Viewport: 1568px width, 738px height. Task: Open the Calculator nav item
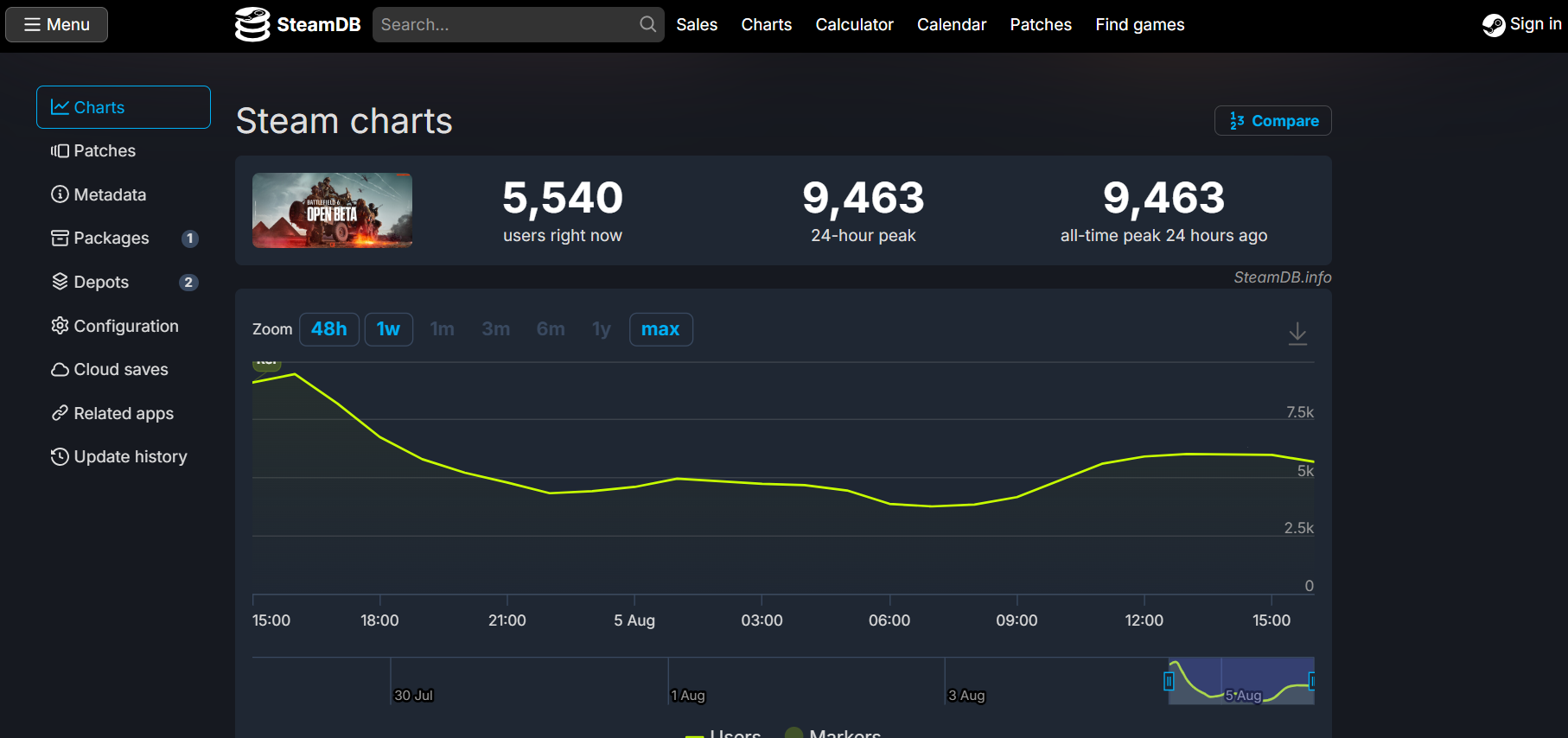pyautogui.click(x=854, y=24)
